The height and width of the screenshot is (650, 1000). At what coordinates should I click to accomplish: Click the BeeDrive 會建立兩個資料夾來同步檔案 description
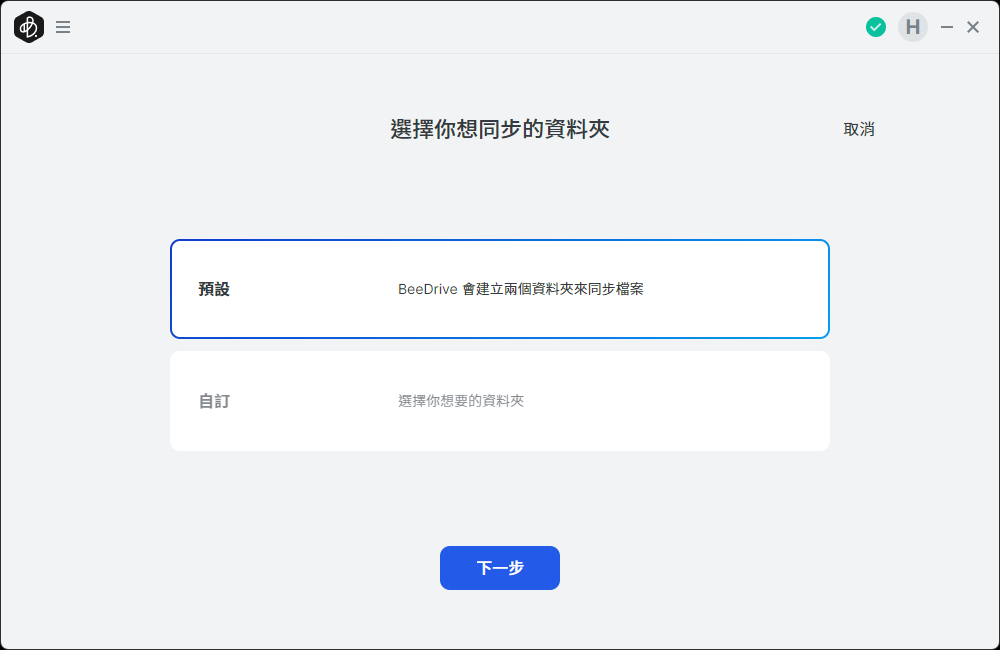pos(520,289)
